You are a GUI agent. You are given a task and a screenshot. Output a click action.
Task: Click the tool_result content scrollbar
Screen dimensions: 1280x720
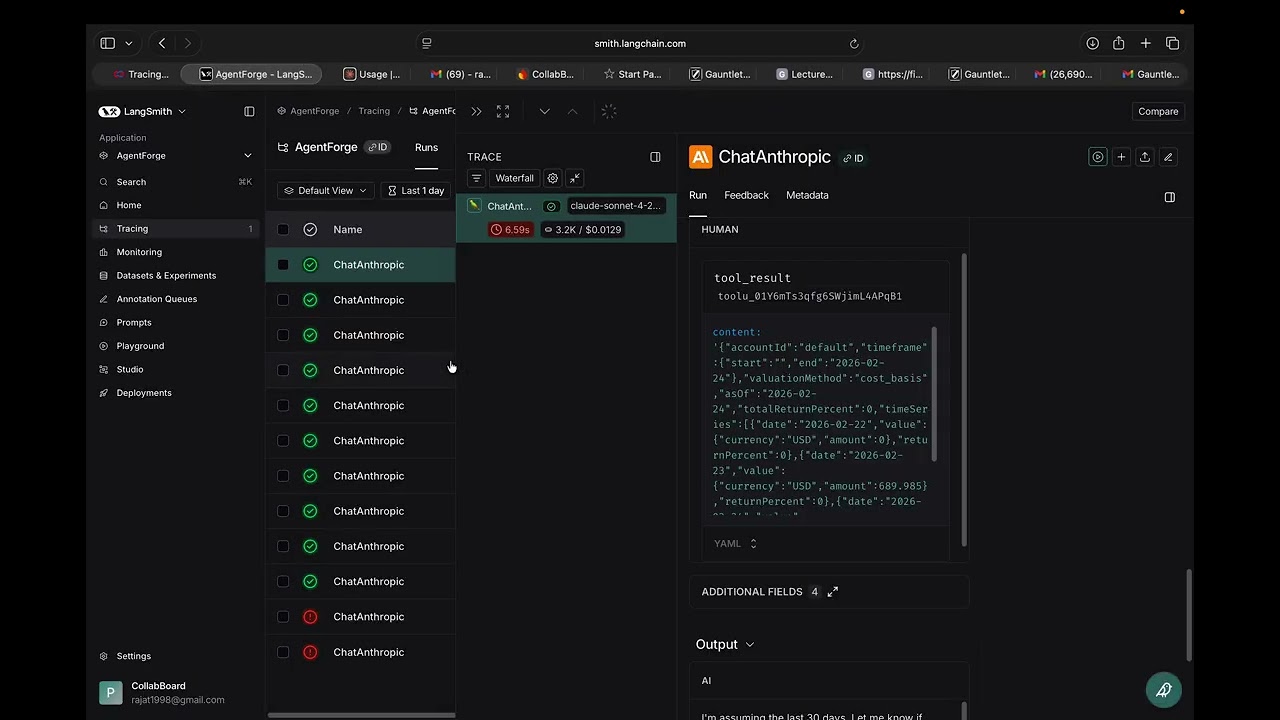[x=934, y=393]
